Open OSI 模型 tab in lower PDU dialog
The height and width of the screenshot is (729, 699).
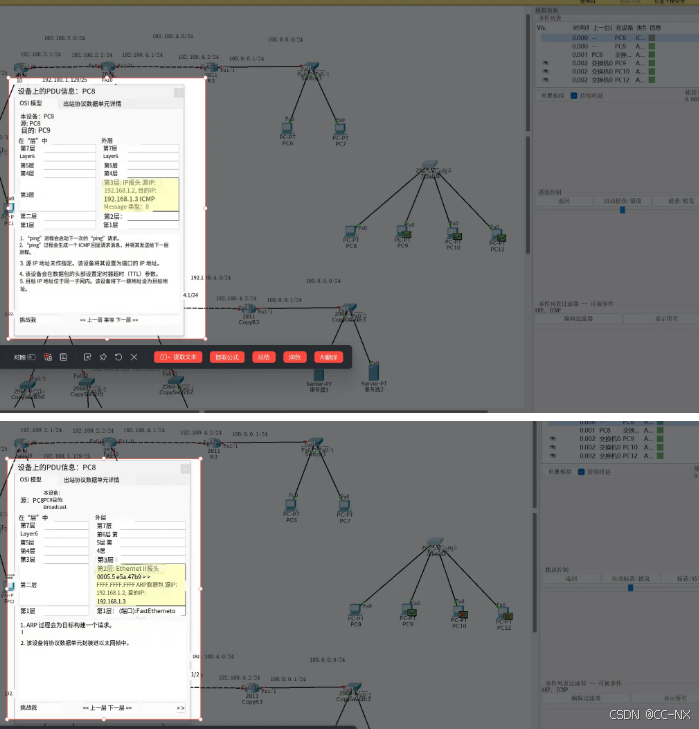coord(31,479)
